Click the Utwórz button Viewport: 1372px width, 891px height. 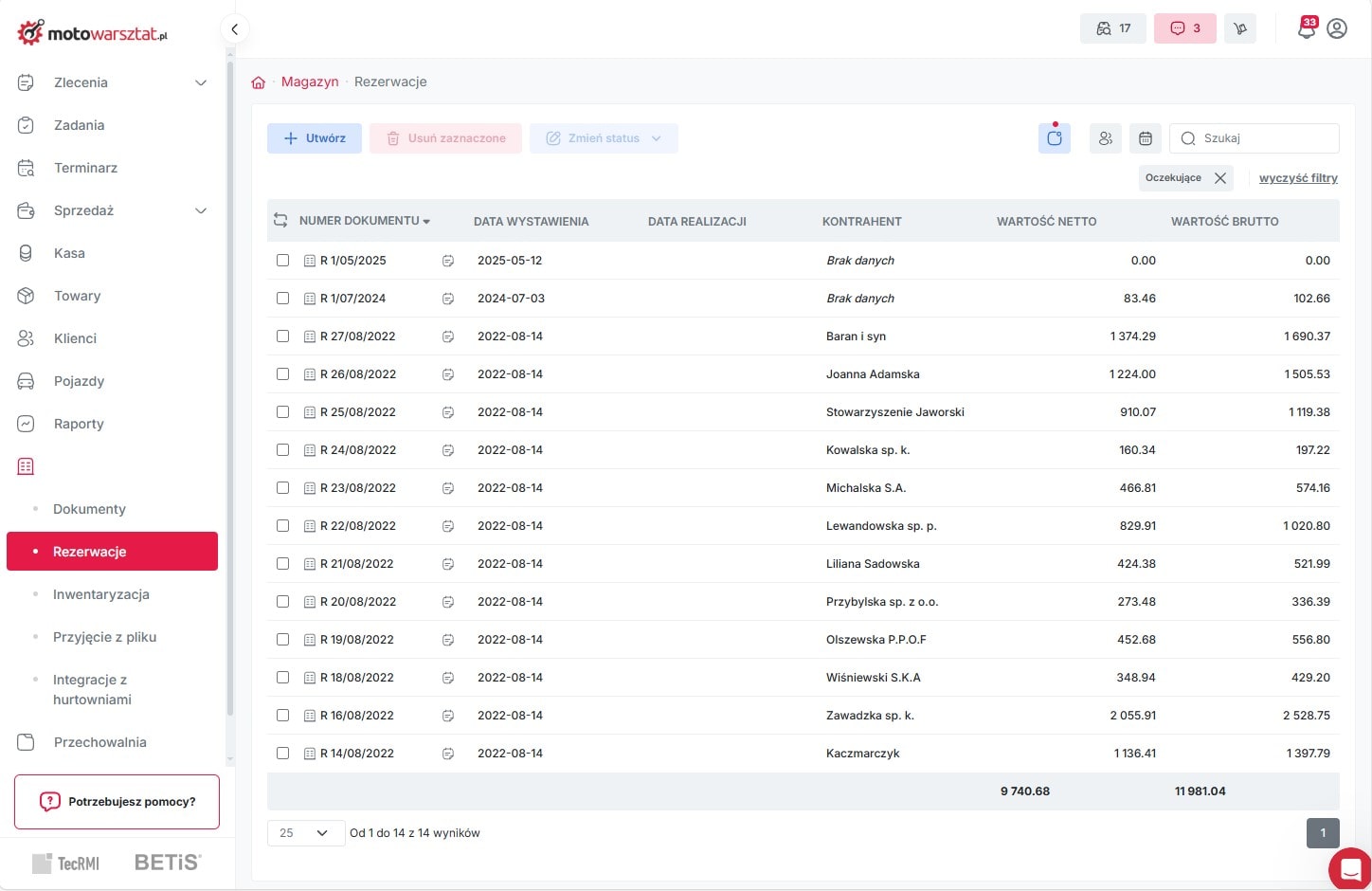(315, 138)
